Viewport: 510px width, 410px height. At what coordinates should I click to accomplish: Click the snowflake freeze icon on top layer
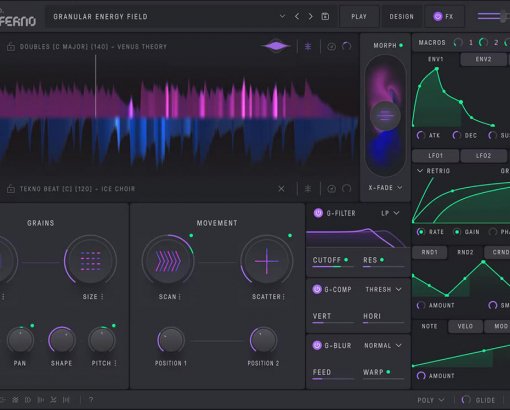coord(308,47)
